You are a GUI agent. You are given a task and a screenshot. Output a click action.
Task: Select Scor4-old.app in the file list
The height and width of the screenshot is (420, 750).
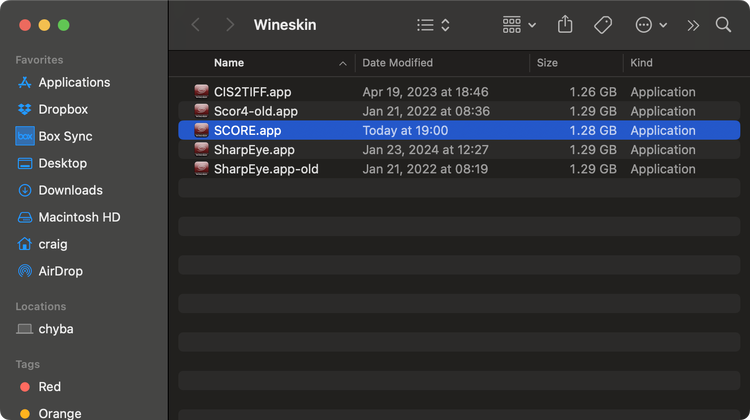(256, 111)
